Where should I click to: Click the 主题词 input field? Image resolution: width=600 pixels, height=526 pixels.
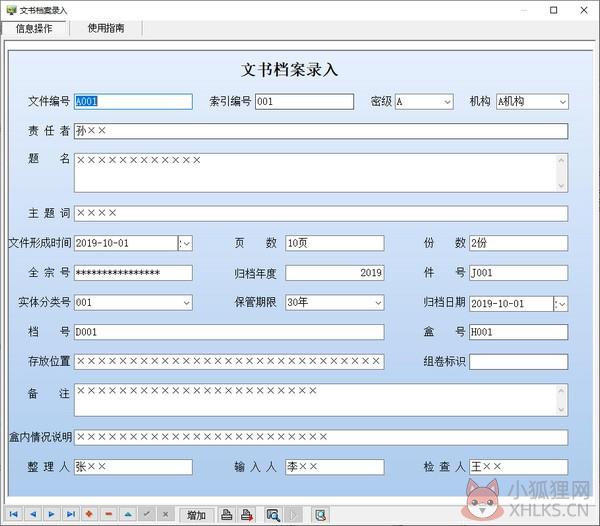(x=321, y=213)
